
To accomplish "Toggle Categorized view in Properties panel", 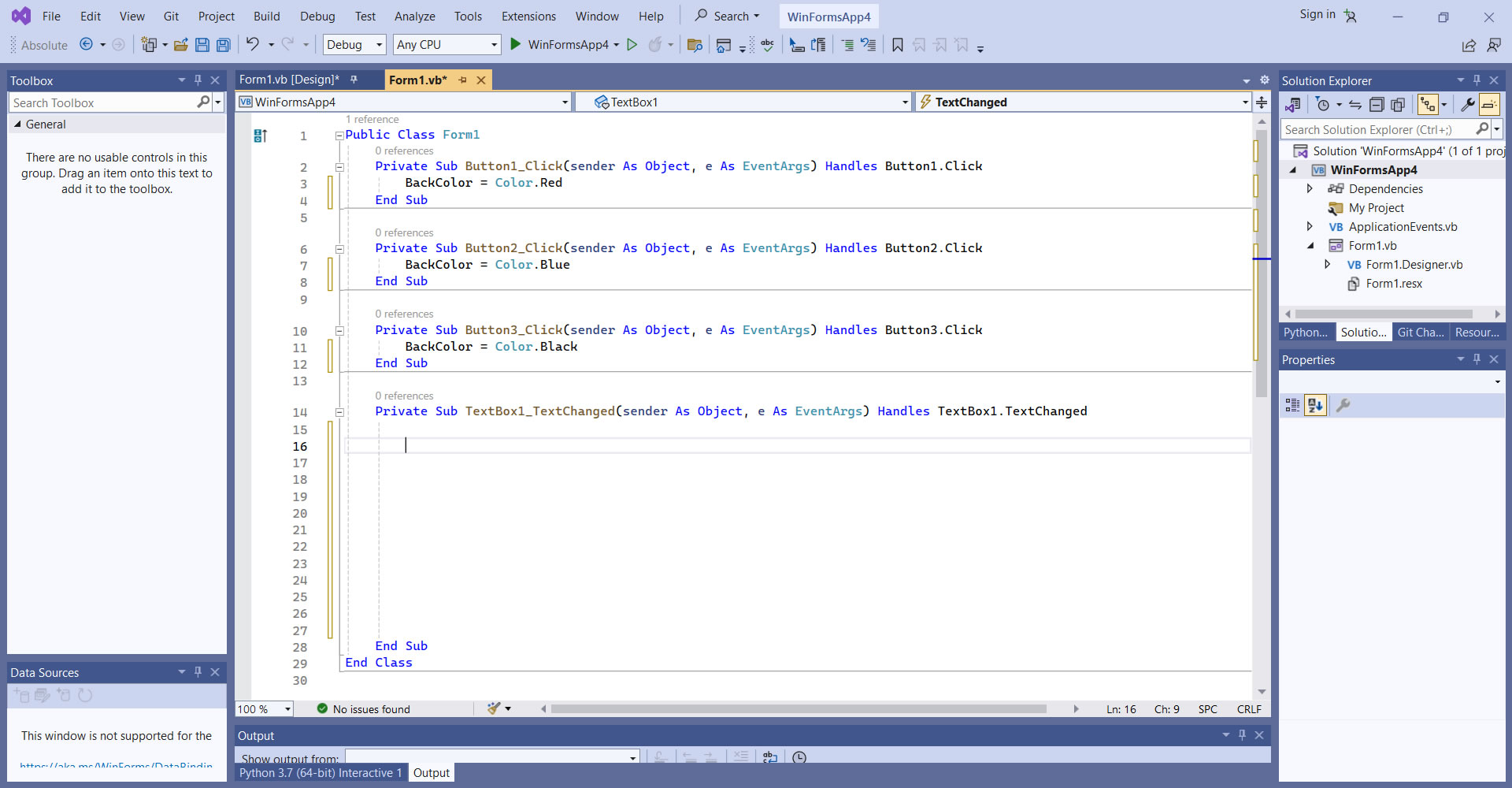I will click(1292, 405).
